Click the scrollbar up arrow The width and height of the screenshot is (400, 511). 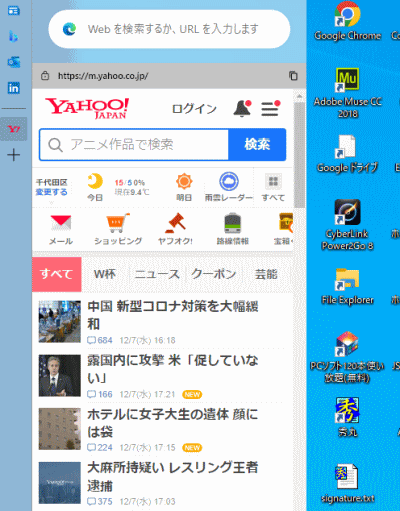(x=299, y=96)
